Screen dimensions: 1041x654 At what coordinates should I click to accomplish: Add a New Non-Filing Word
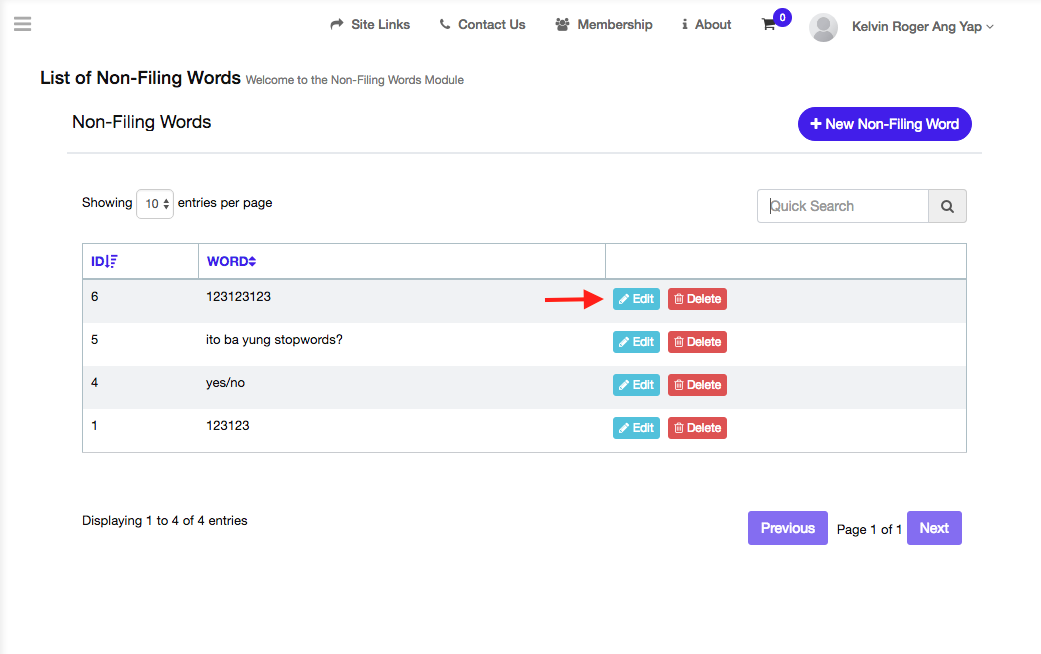click(x=884, y=124)
